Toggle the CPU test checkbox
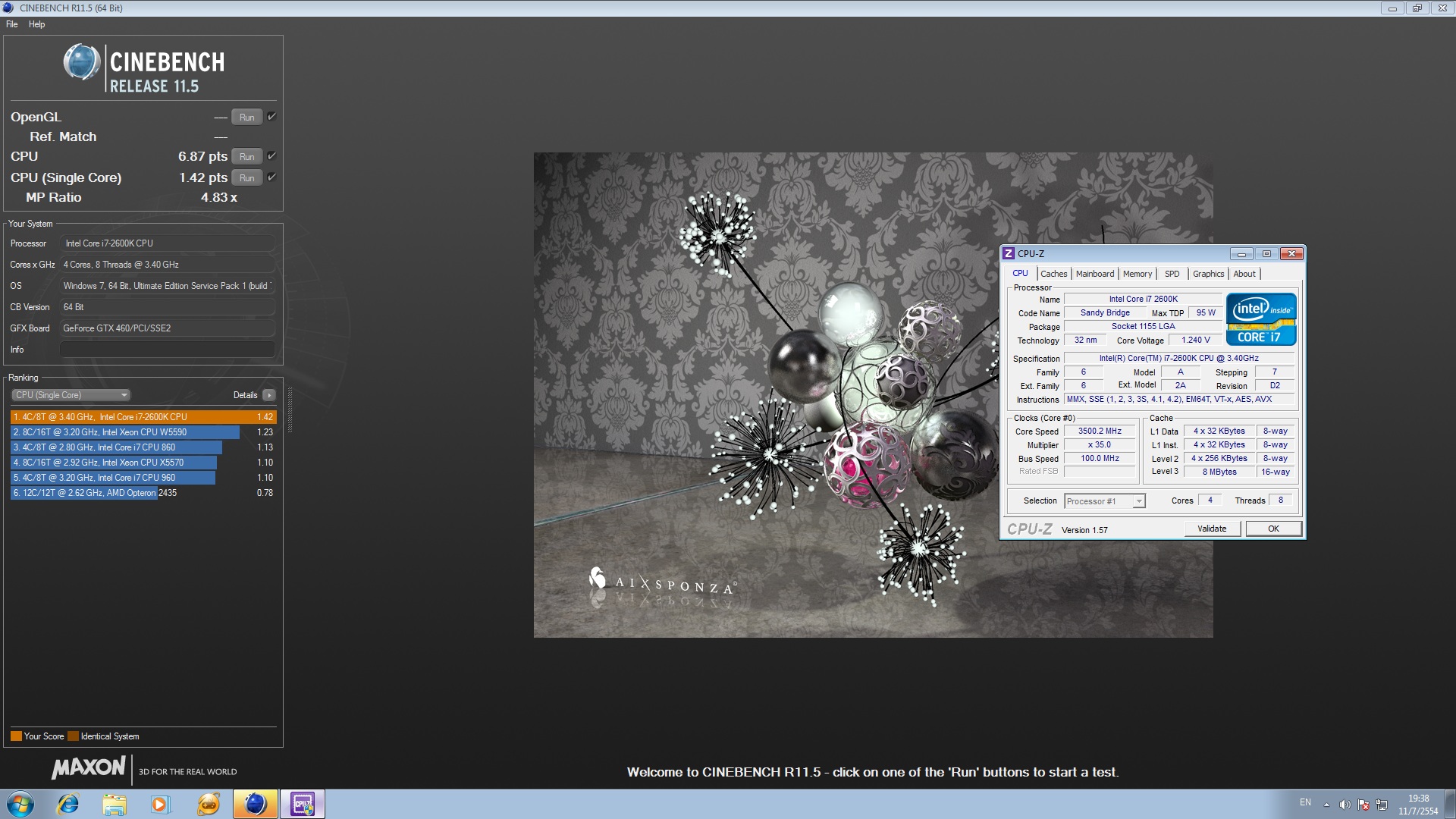This screenshot has width=1456, height=819. [271, 156]
